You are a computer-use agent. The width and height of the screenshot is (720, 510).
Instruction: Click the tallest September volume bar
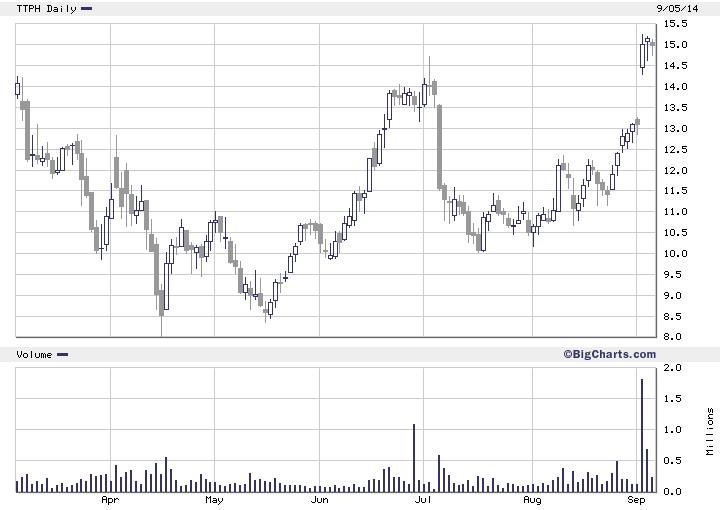point(642,436)
